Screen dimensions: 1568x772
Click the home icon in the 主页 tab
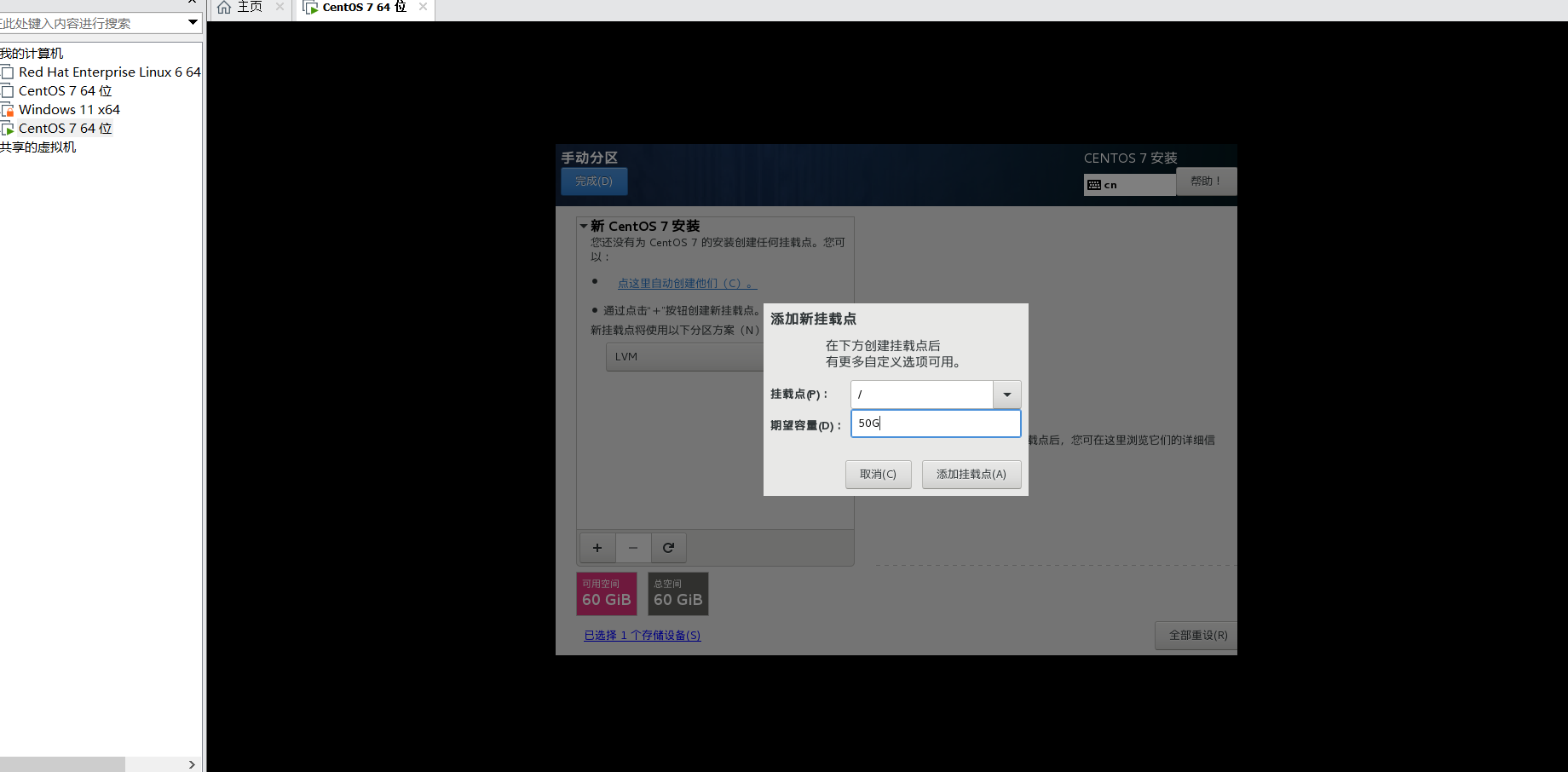click(x=224, y=7)
